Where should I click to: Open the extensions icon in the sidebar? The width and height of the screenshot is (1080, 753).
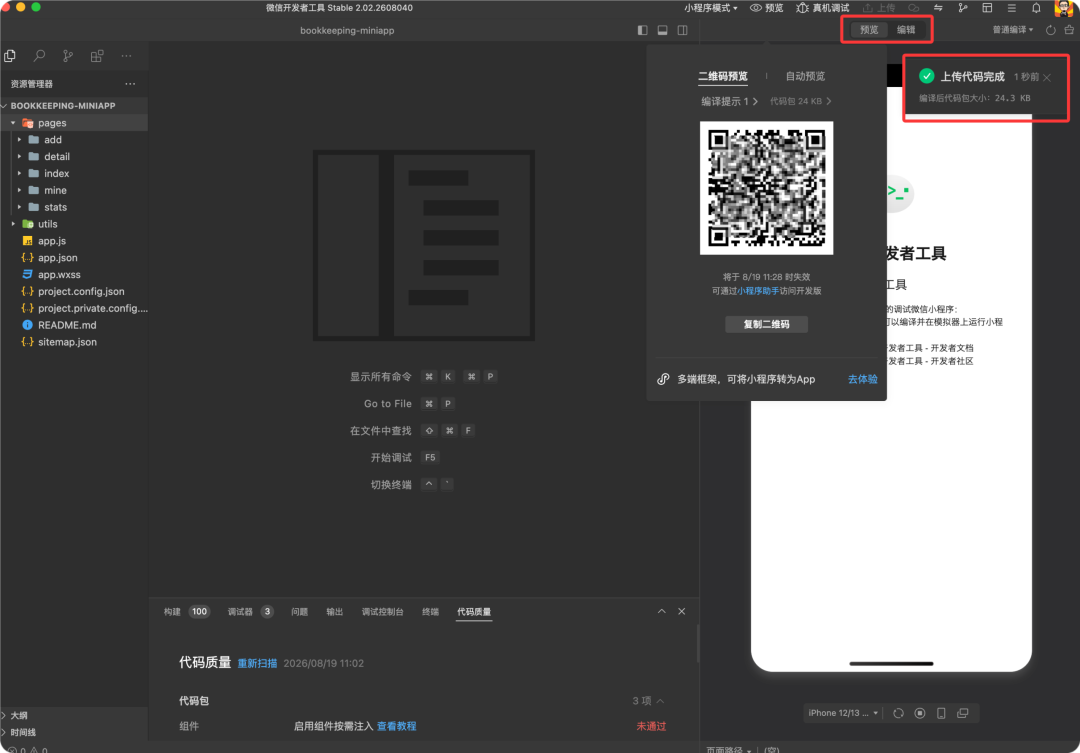[x=97, y=56]
